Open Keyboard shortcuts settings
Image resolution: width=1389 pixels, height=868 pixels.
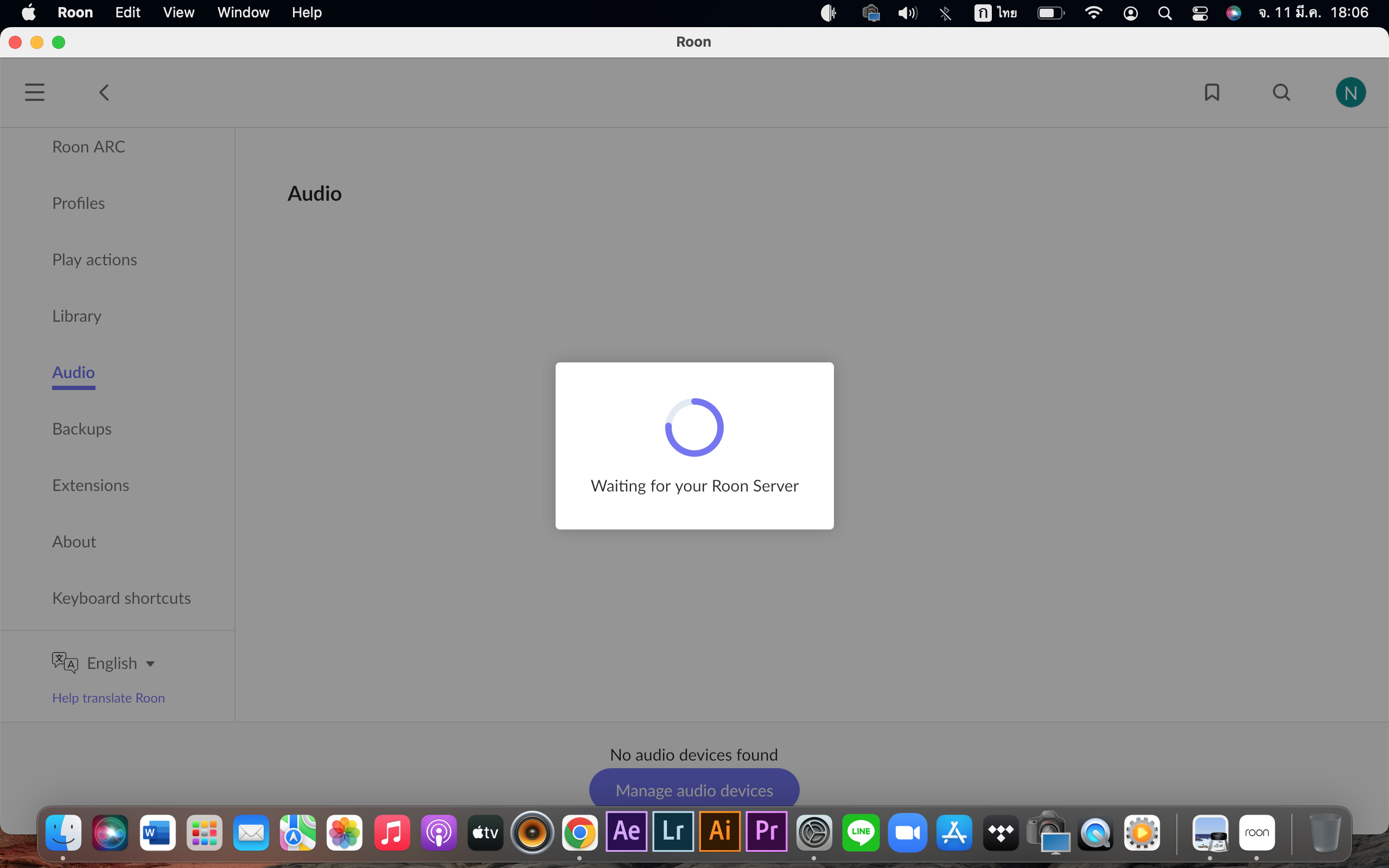point(122,598)
